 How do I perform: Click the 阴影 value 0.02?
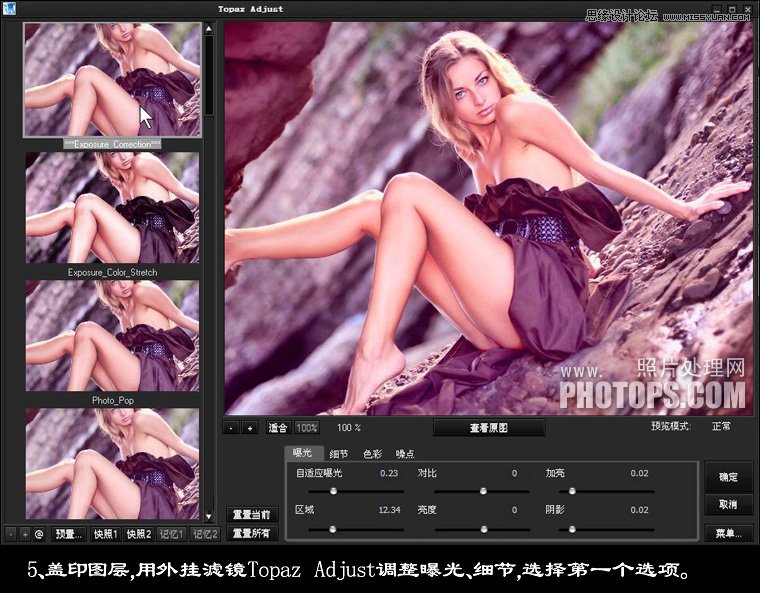(x=639, y=510)
